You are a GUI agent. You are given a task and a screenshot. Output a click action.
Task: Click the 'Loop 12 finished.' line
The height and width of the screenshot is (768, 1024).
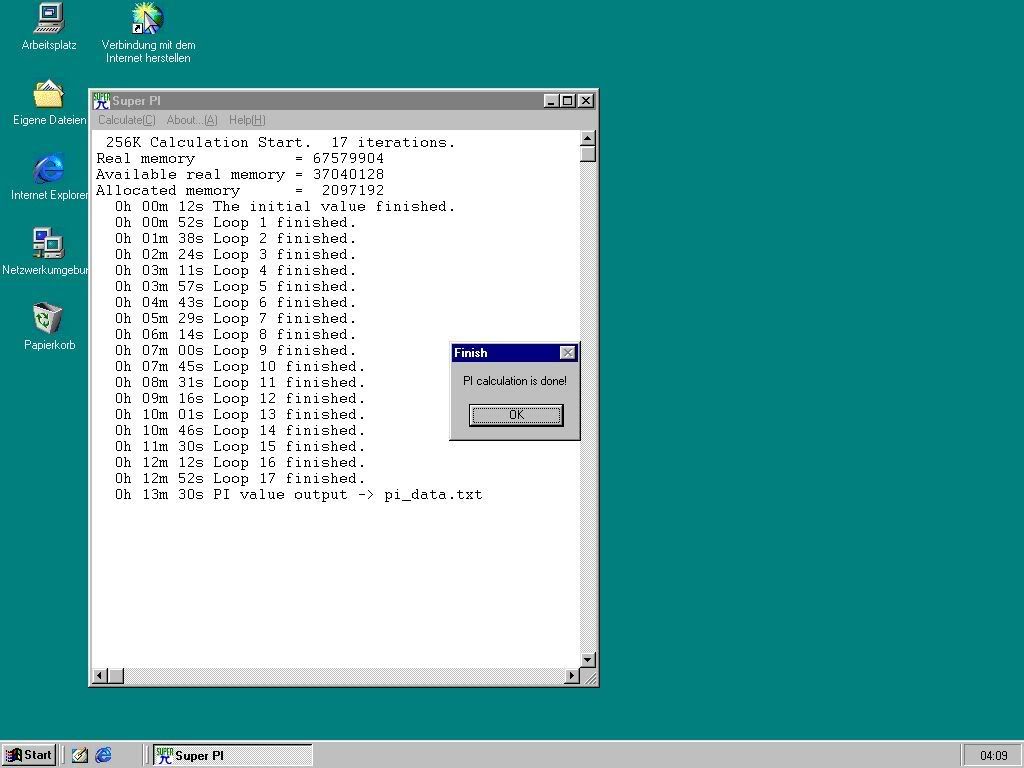pyautogui.click(x=240, y=398)
